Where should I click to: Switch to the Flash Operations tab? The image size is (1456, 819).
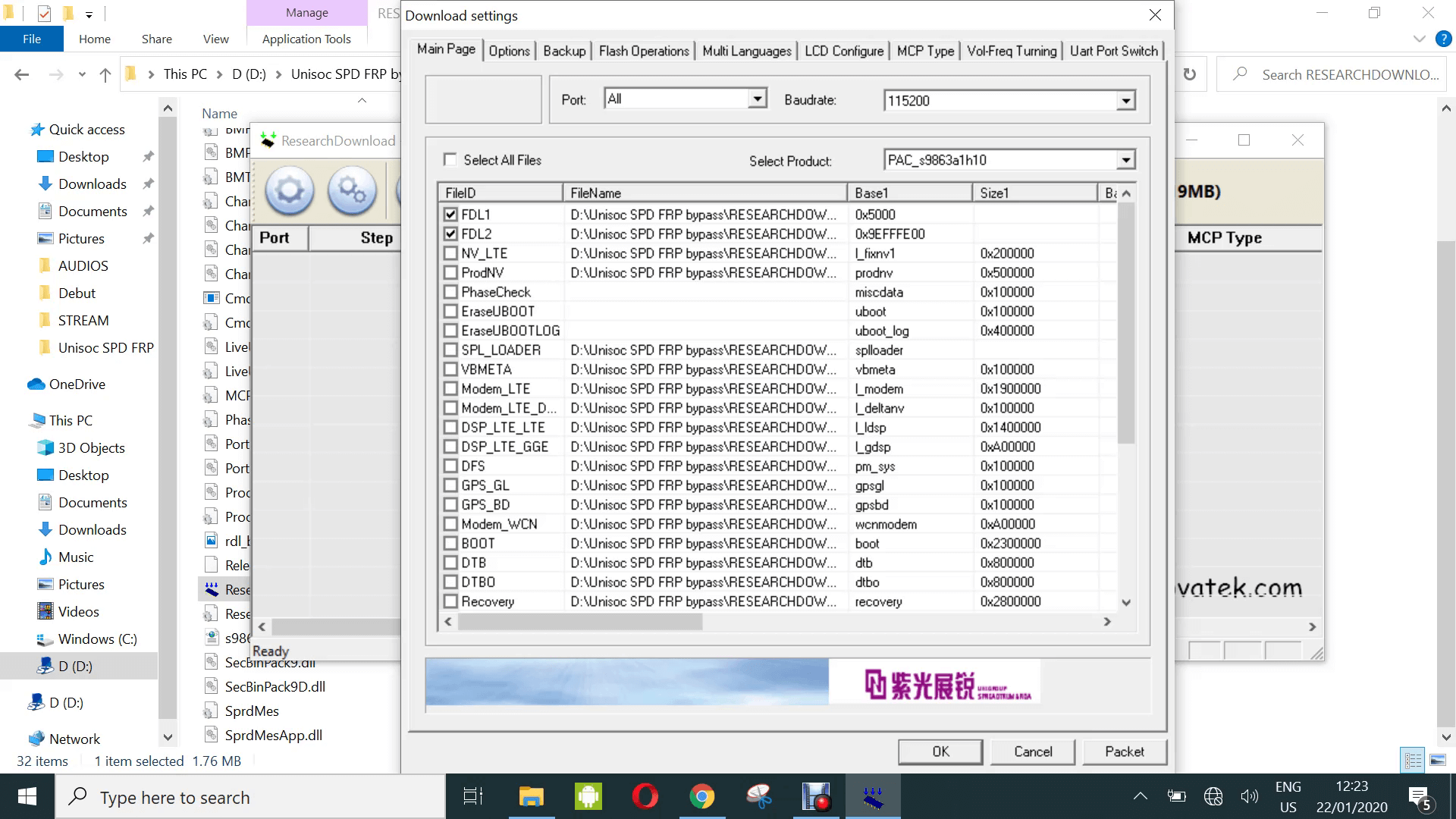pyautogui.click(x=642, y=51)
